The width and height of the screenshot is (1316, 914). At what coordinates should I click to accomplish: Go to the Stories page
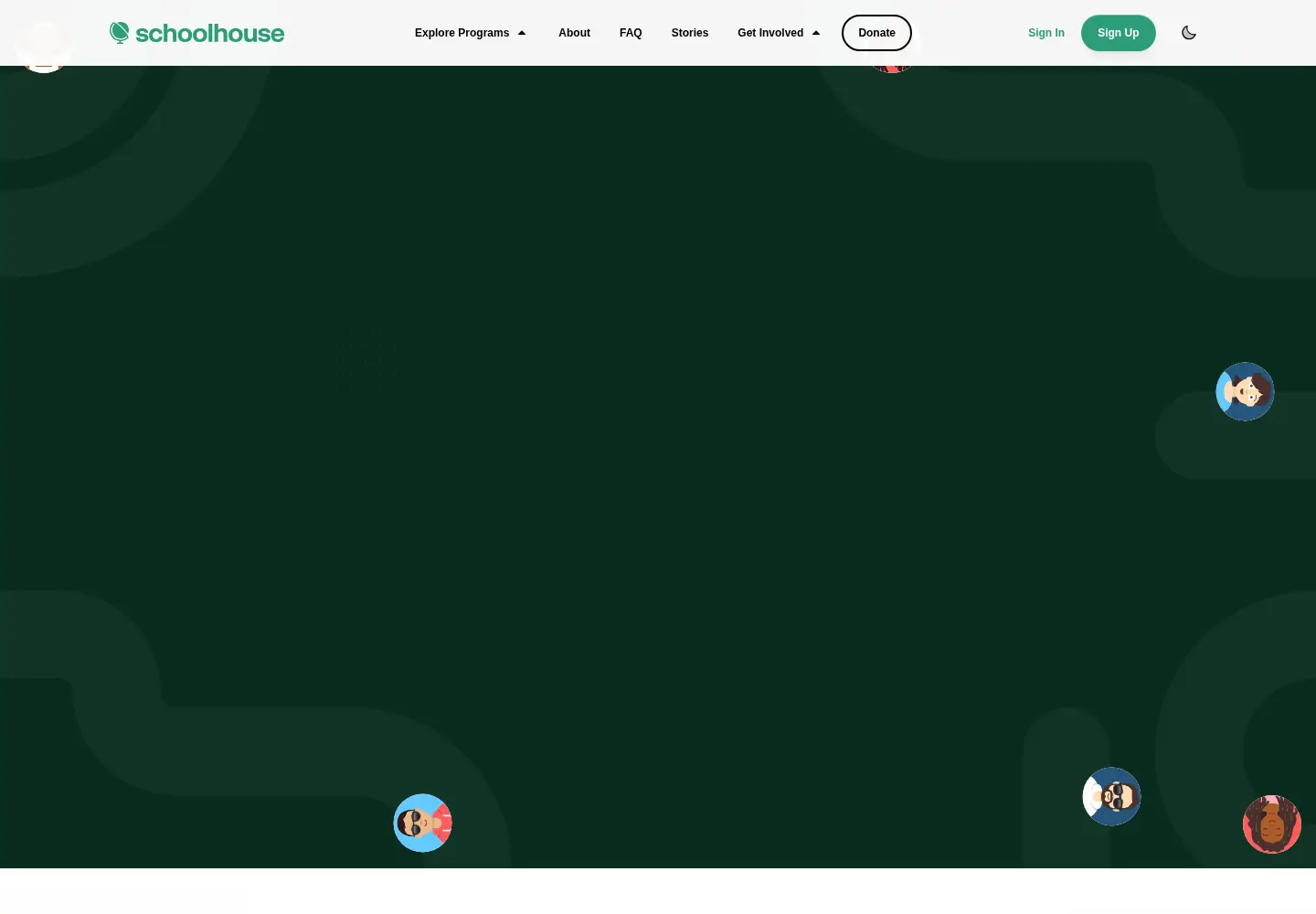click(690, 33)
